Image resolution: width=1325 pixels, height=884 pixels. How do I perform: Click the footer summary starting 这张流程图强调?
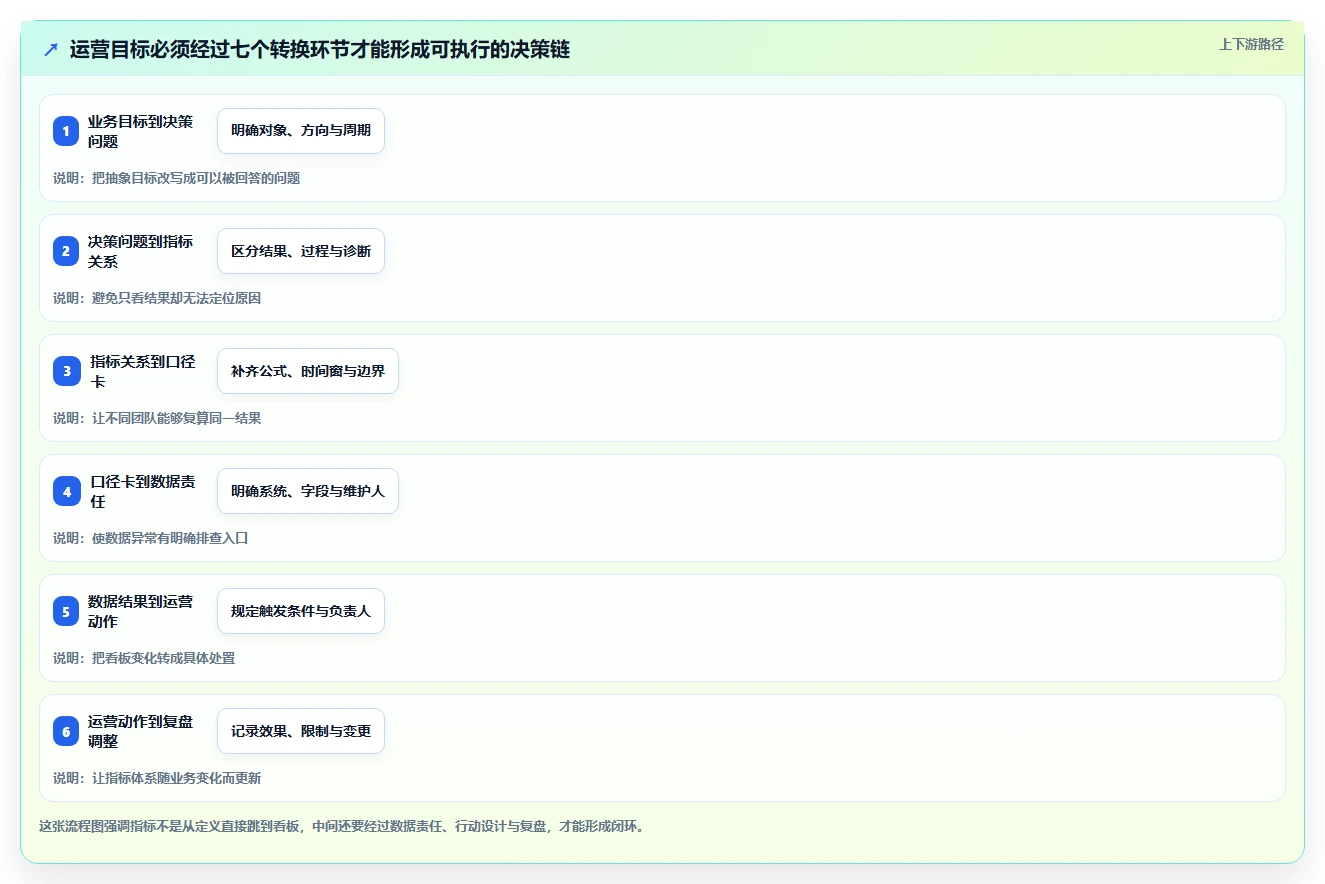click(343, 826)
